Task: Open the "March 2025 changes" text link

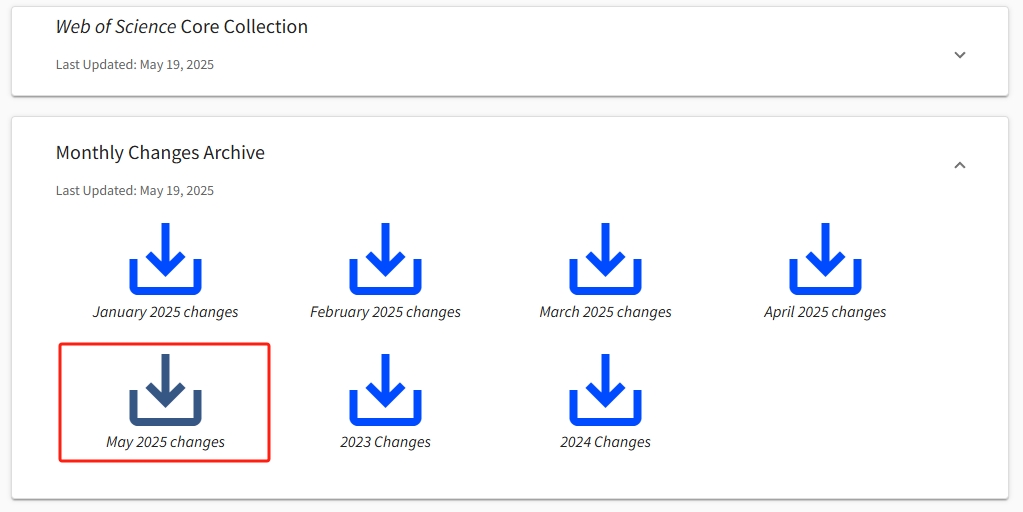Action: (605, 312)
